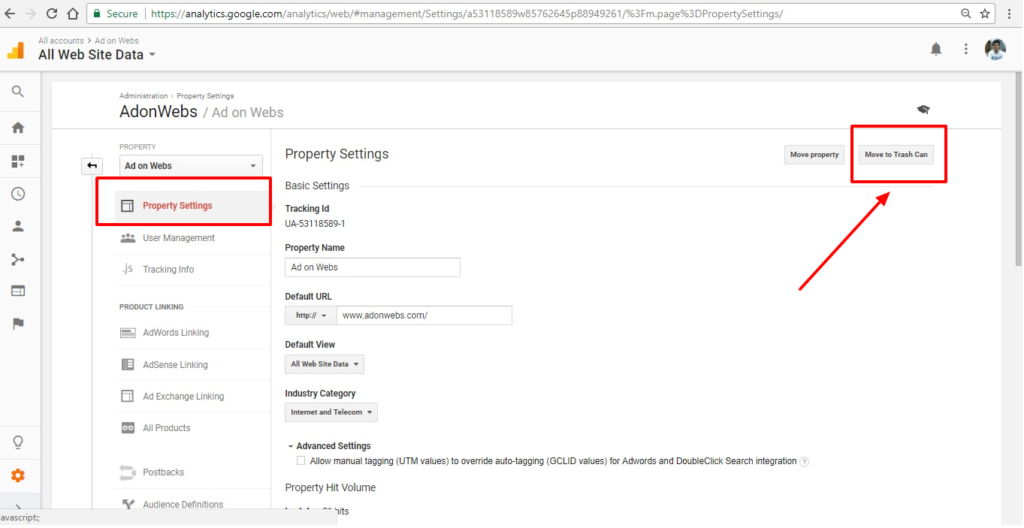This screenshot has width=1024, height=528.
Task: Click the Move to Trash Can button
Action: click(x=895, y=155)
